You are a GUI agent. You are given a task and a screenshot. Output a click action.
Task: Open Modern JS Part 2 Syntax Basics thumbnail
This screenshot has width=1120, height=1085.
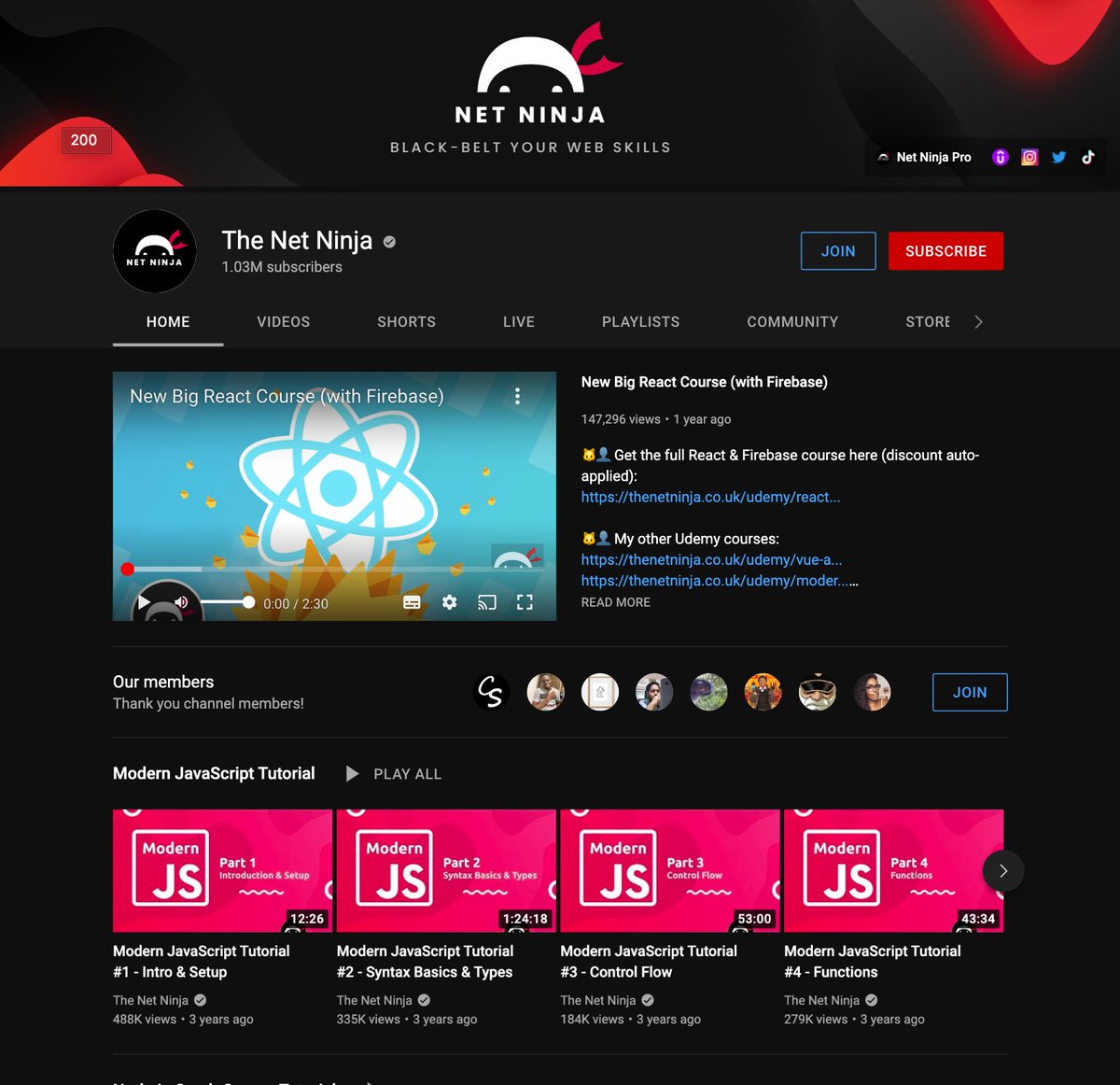(x=446, y=870)
